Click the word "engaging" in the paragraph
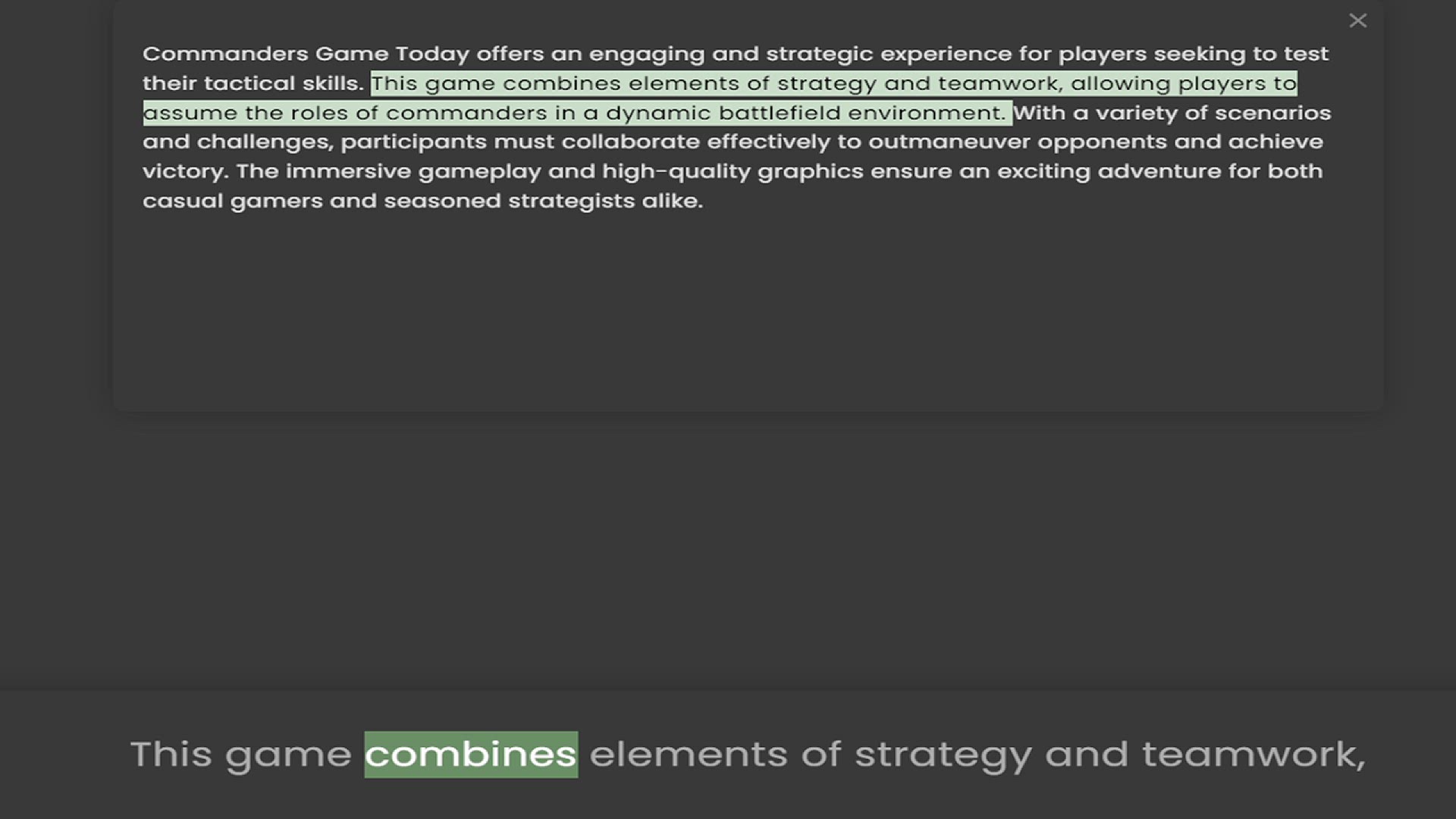This screenshot has height=819, width=1456. tap(647, 54)
